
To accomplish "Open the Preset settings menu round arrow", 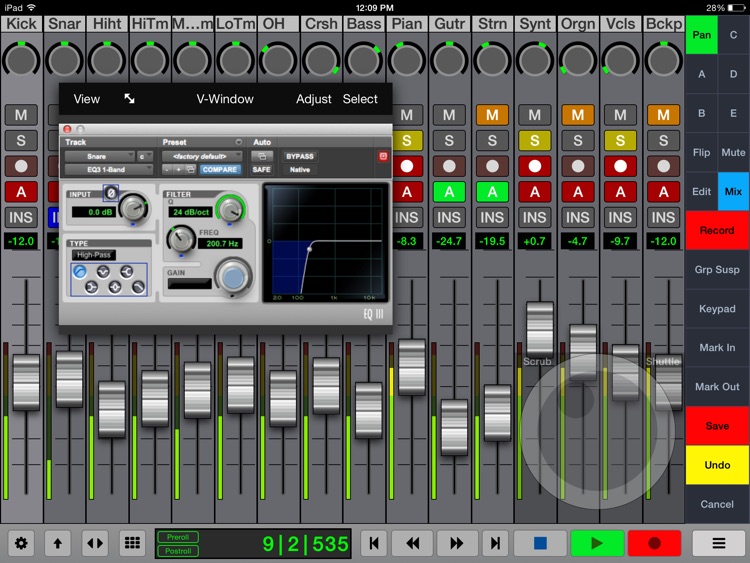I will pos(238,142).
